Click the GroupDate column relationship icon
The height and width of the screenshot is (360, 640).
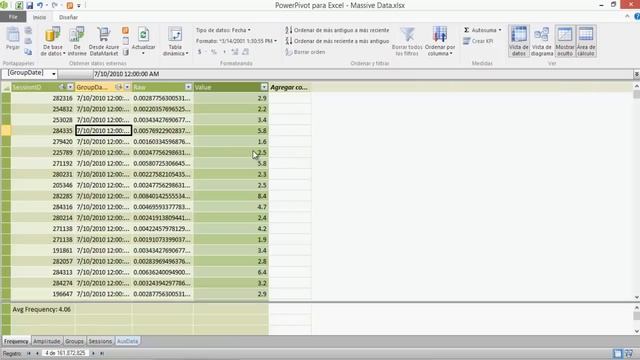pyautogui.click(x=118, y=87)
